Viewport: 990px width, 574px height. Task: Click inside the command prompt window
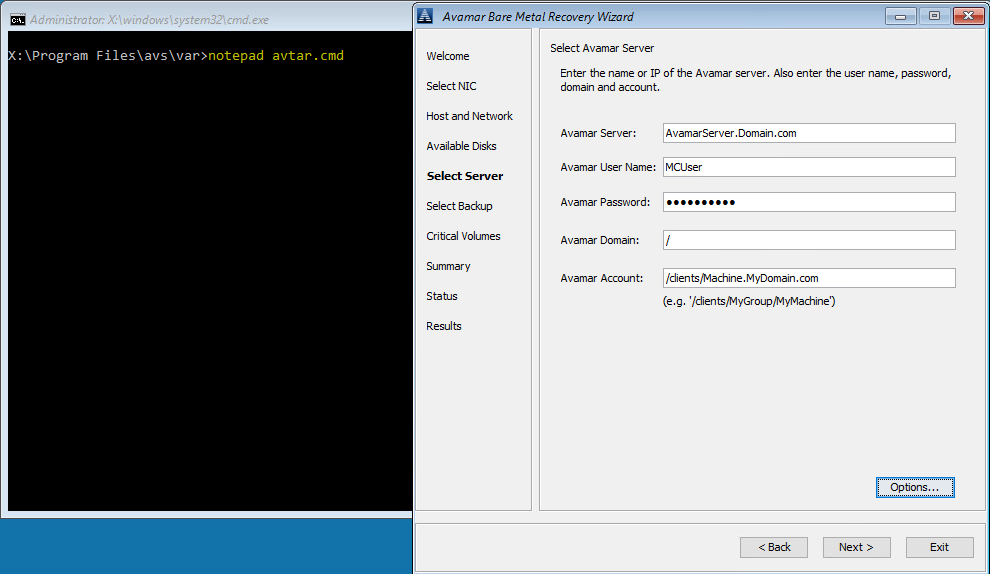pyautogui.click(x=200, y=280)
